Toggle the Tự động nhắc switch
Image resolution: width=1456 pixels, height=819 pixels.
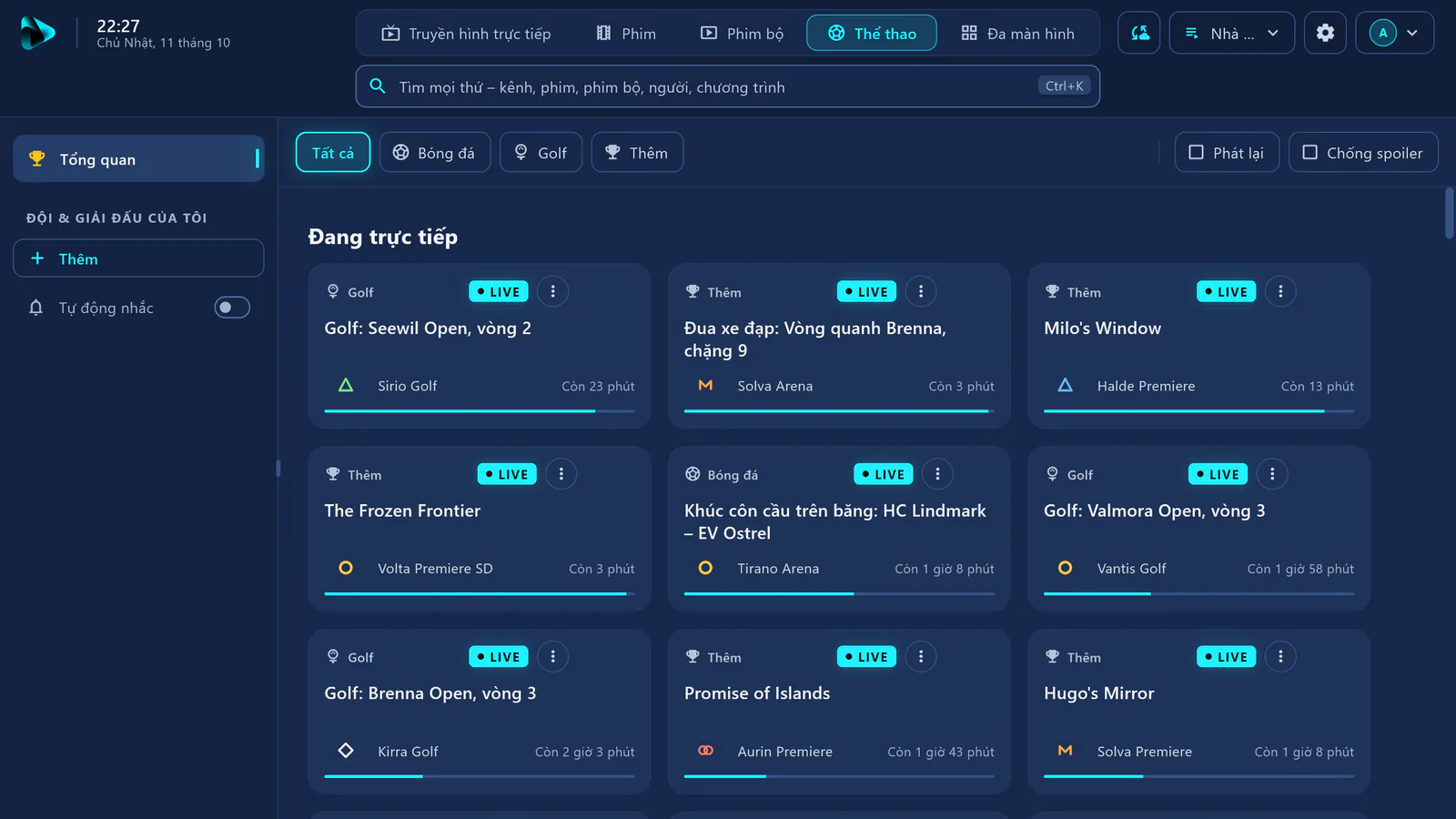tap(232, 308)
